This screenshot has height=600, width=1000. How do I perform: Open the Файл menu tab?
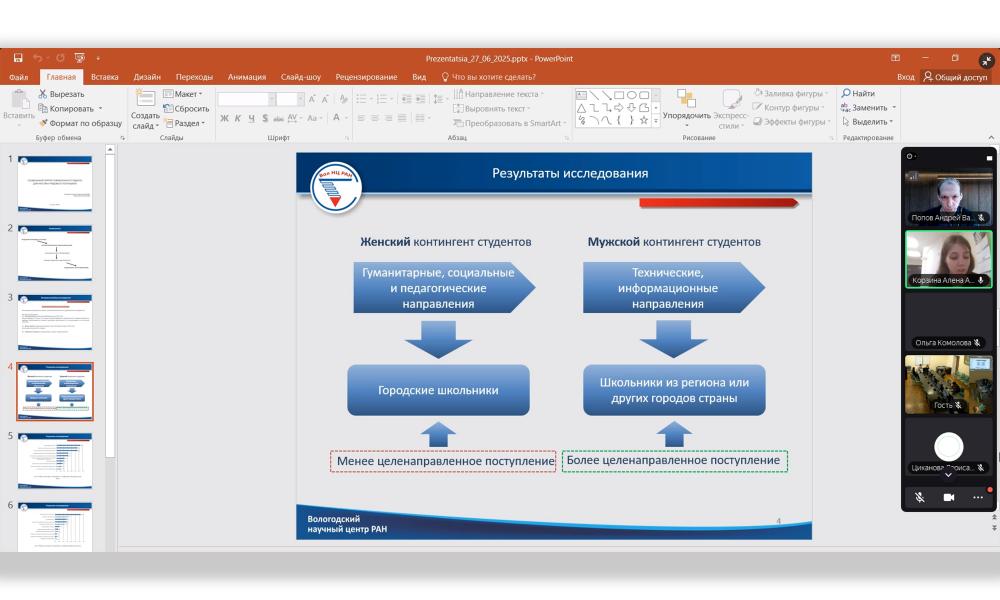pyautogui.click(x=18, y=77)
